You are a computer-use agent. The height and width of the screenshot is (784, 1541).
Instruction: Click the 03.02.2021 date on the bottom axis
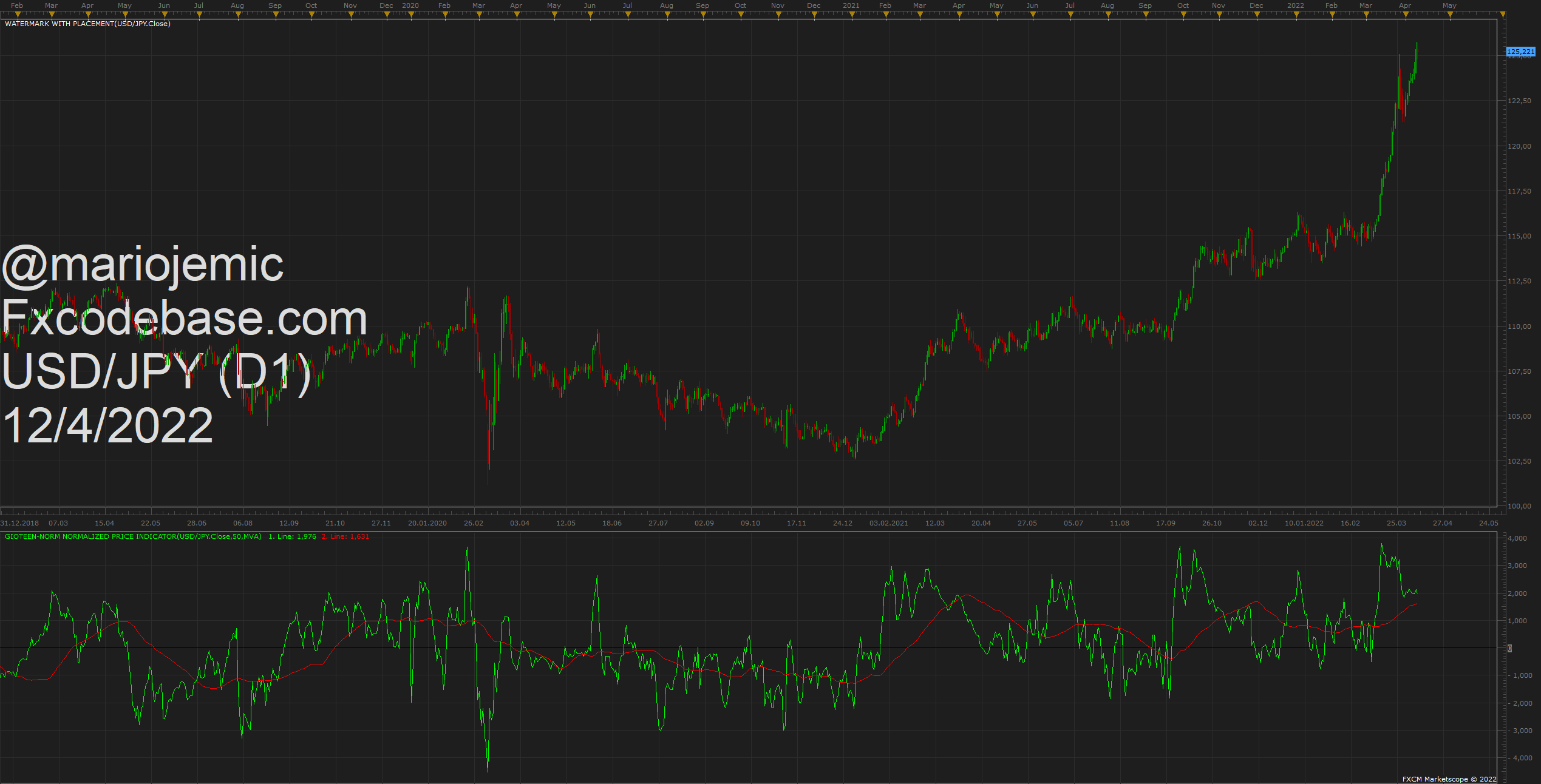889,523
